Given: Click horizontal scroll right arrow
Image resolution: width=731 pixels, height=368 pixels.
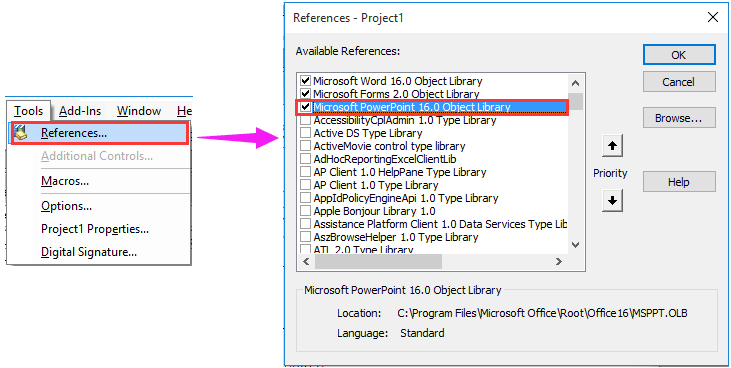Looking at the screenshot, I should tap(559, 262).
